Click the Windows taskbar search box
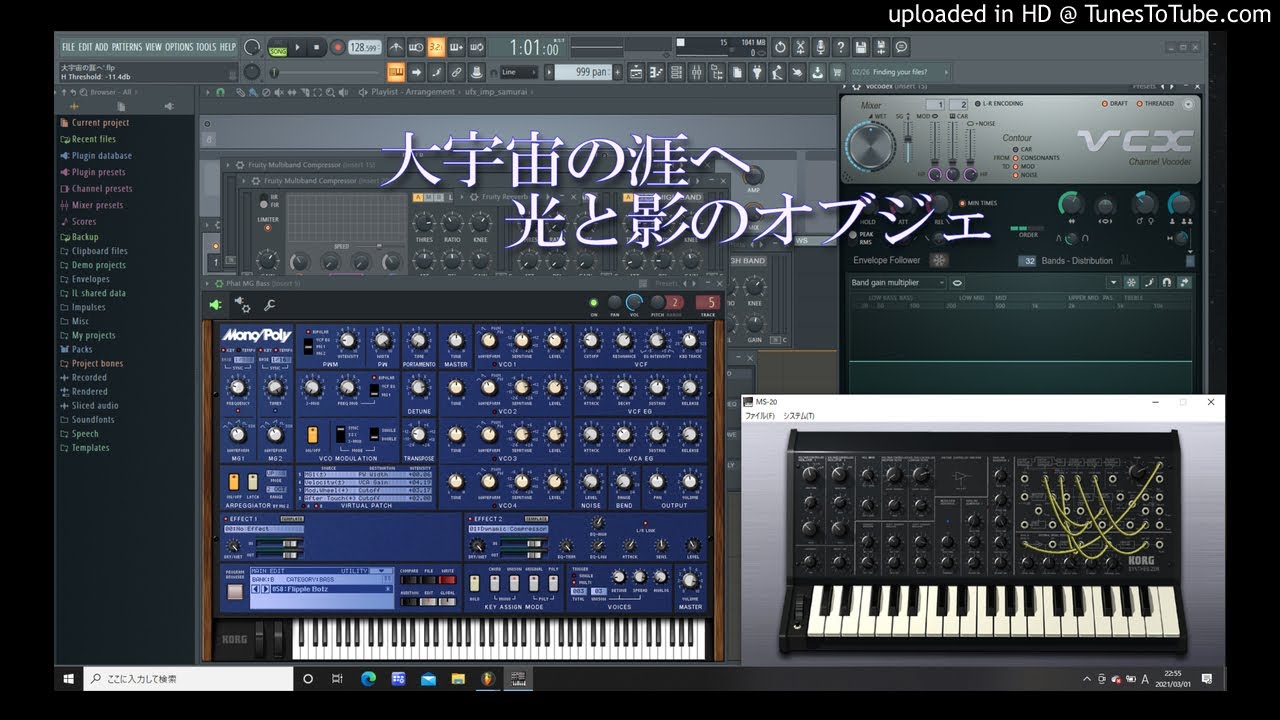 point(190,679)
